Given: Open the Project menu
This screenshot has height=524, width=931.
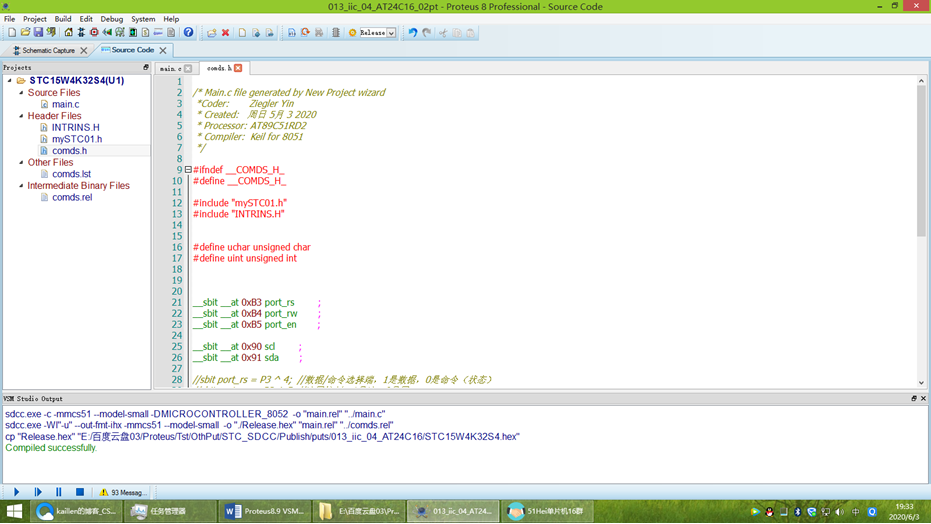Looking at the screenshot, I should tap(34, 19).
